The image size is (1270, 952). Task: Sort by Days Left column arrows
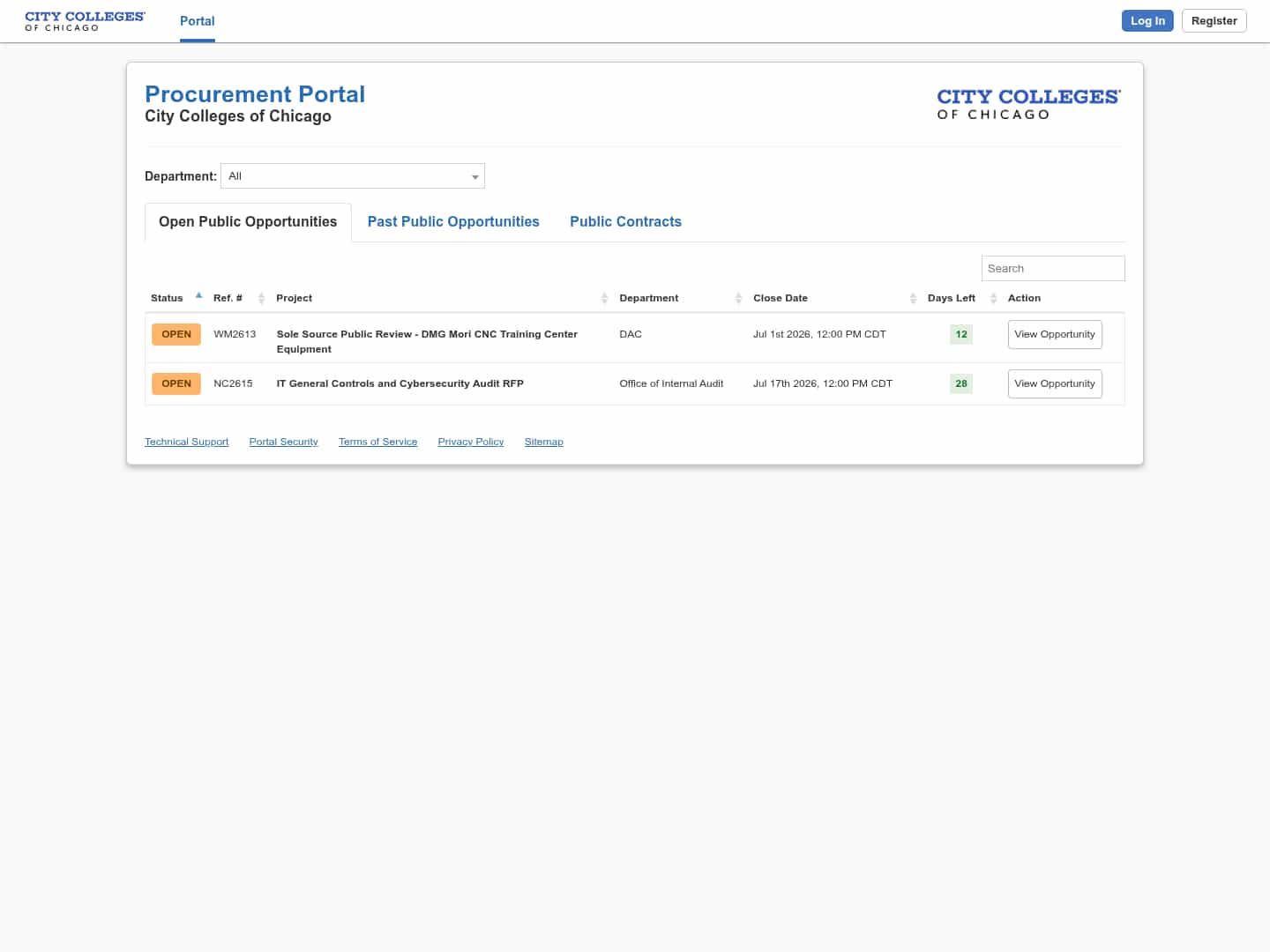click(993, 299)
